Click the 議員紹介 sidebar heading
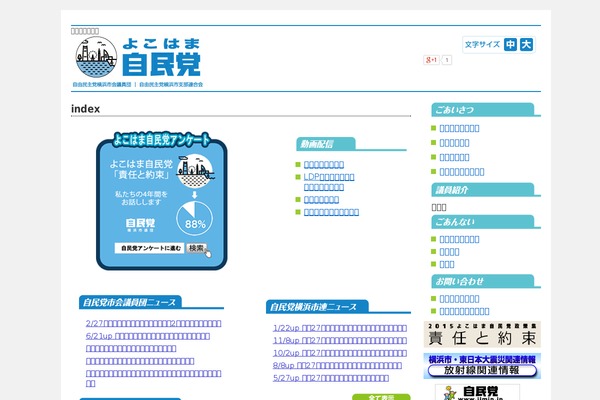600x400 pixels. coord(486,190)
